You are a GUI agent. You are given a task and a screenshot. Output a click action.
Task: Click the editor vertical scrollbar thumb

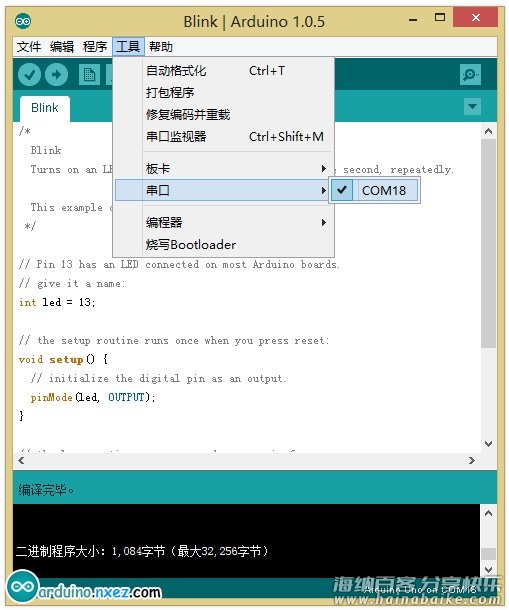pyautogui.click(x=488, y=243)
